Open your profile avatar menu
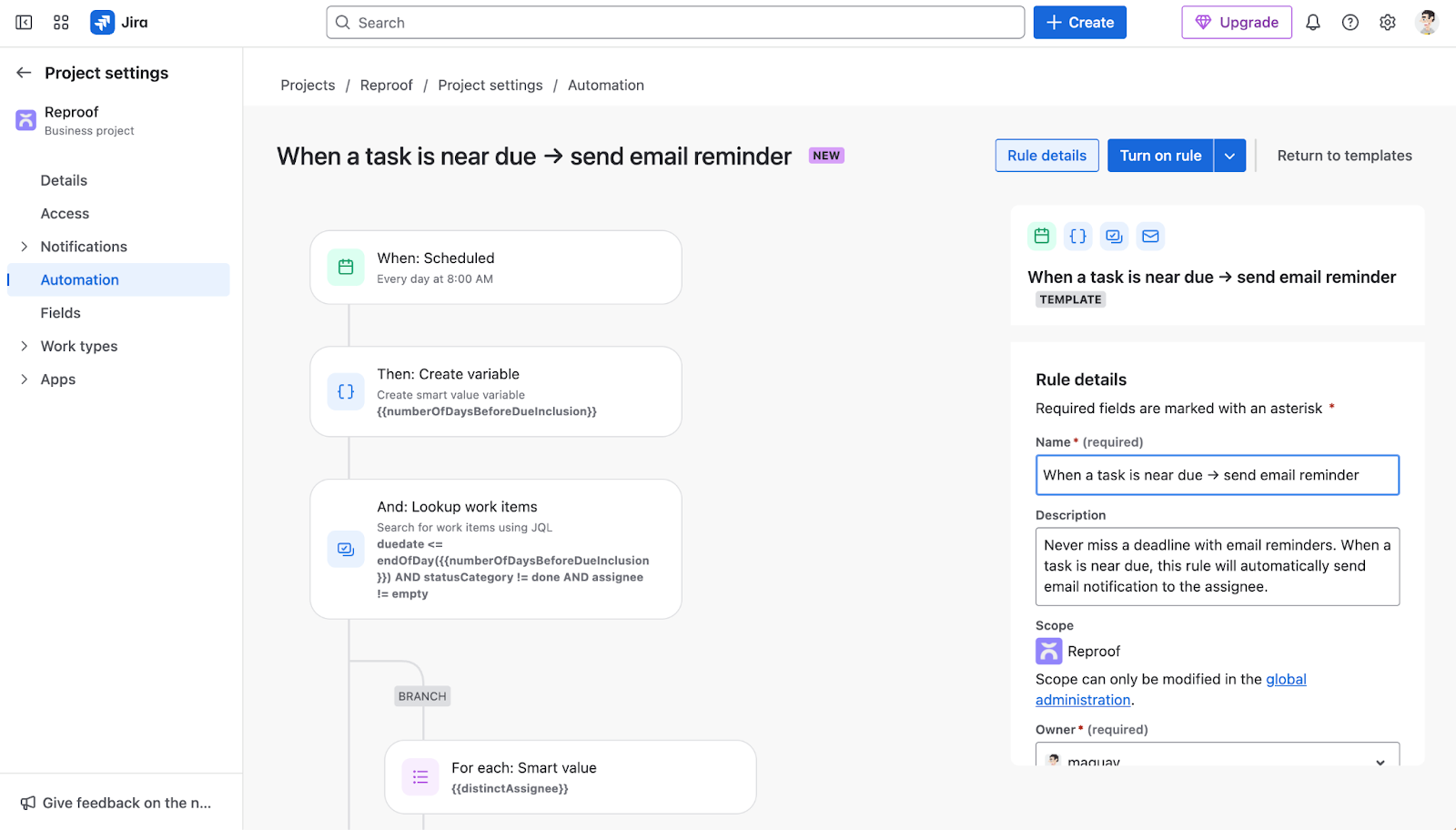The height and width of the screenshot is (830, 1456). pos(1427,22)
